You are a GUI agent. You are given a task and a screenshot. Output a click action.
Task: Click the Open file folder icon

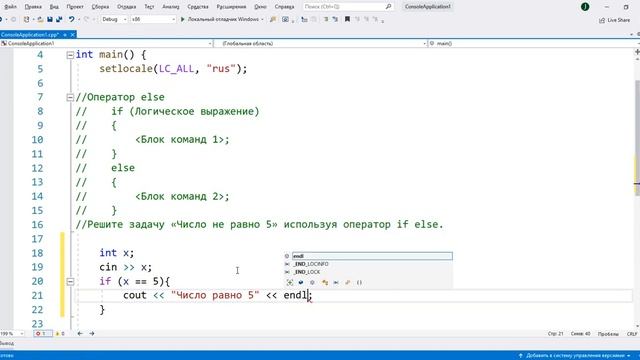[40, 19]
